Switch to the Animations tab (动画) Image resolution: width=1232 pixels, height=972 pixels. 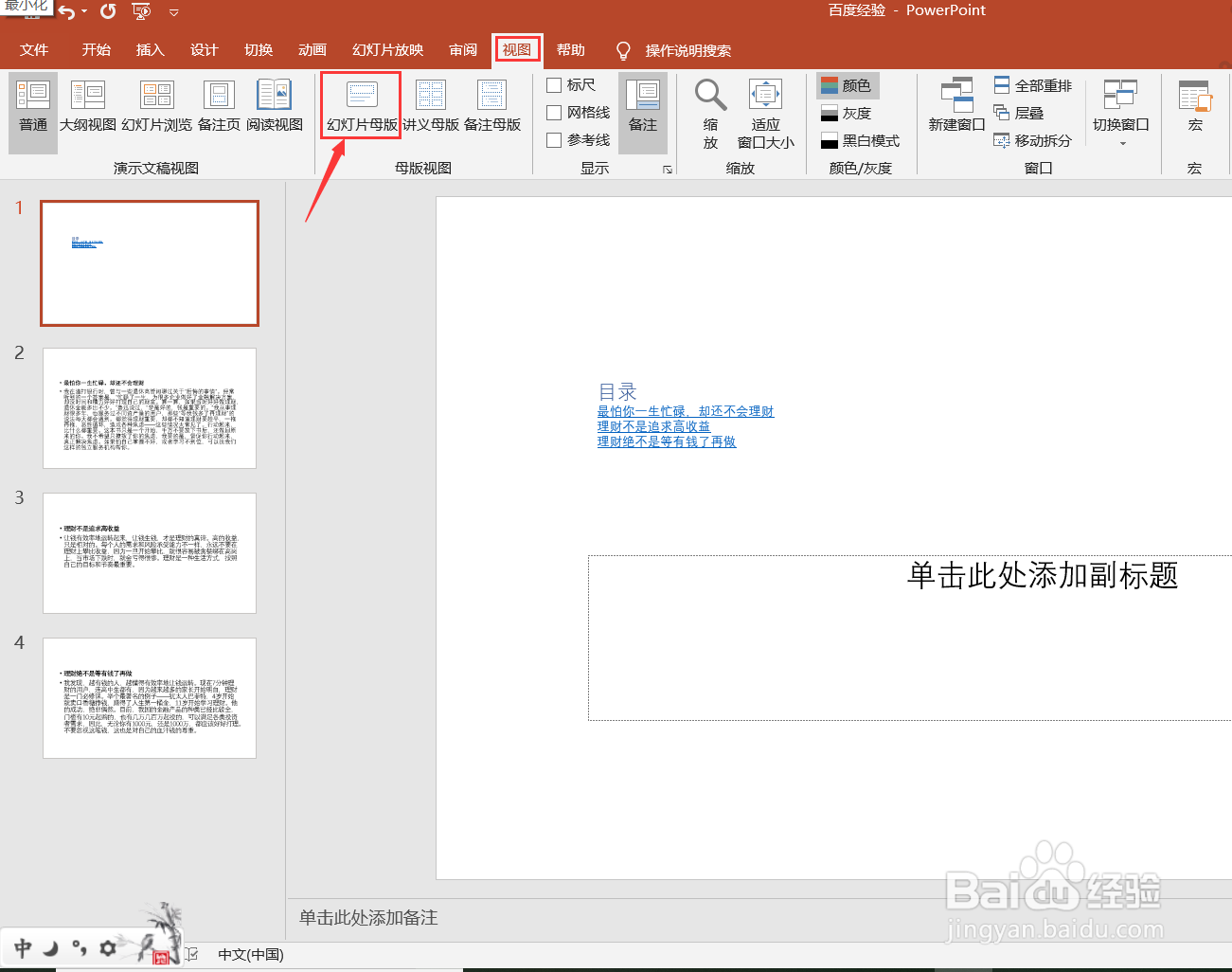[312, 50]
